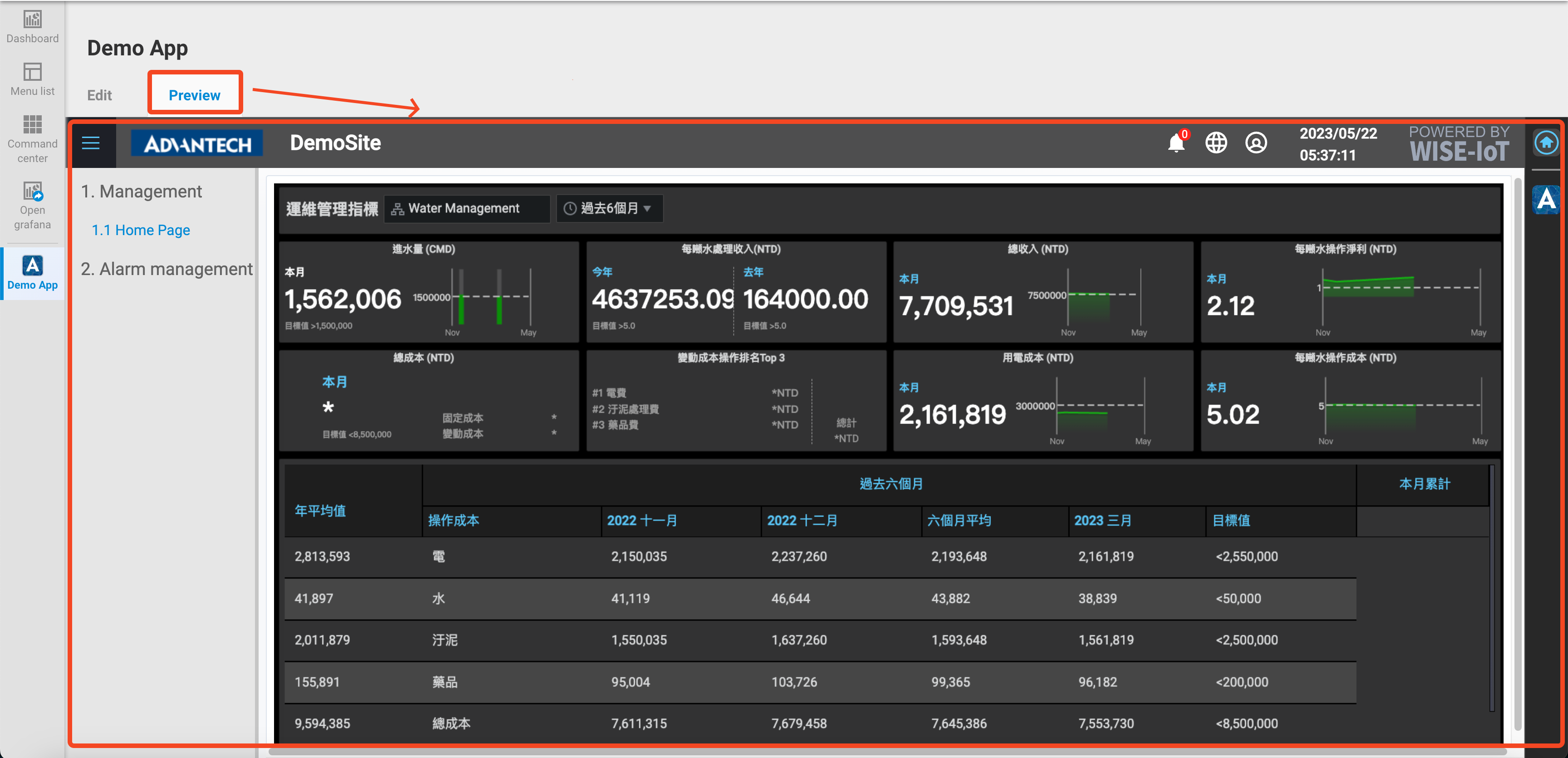Click the Advantech logo in the header
Image resolution: width=1568 pixels, height=758 pixels.
tap(196, 143)
